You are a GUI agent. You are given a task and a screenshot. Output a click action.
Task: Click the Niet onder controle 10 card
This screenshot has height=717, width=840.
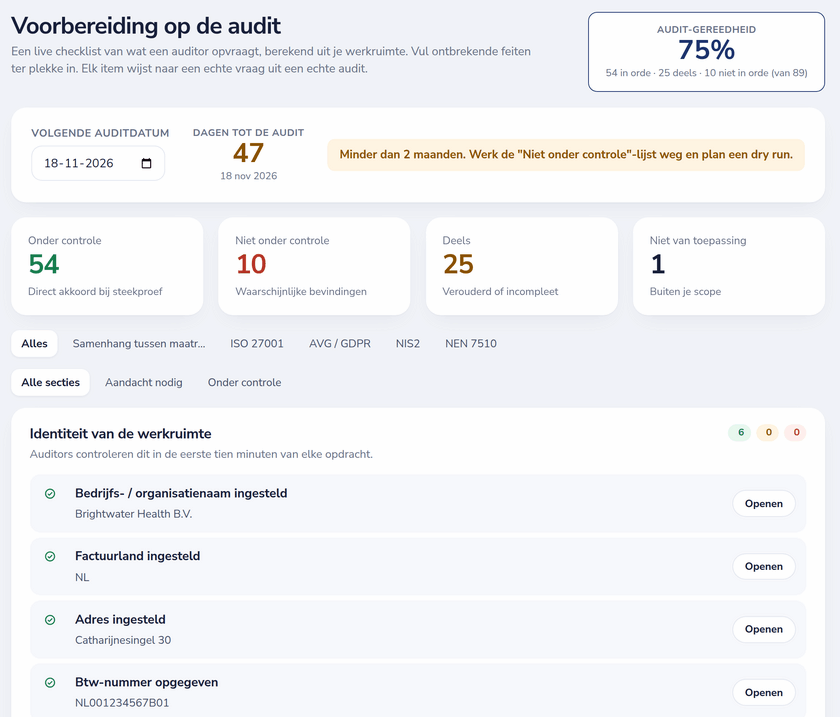[x=314, y=266]
